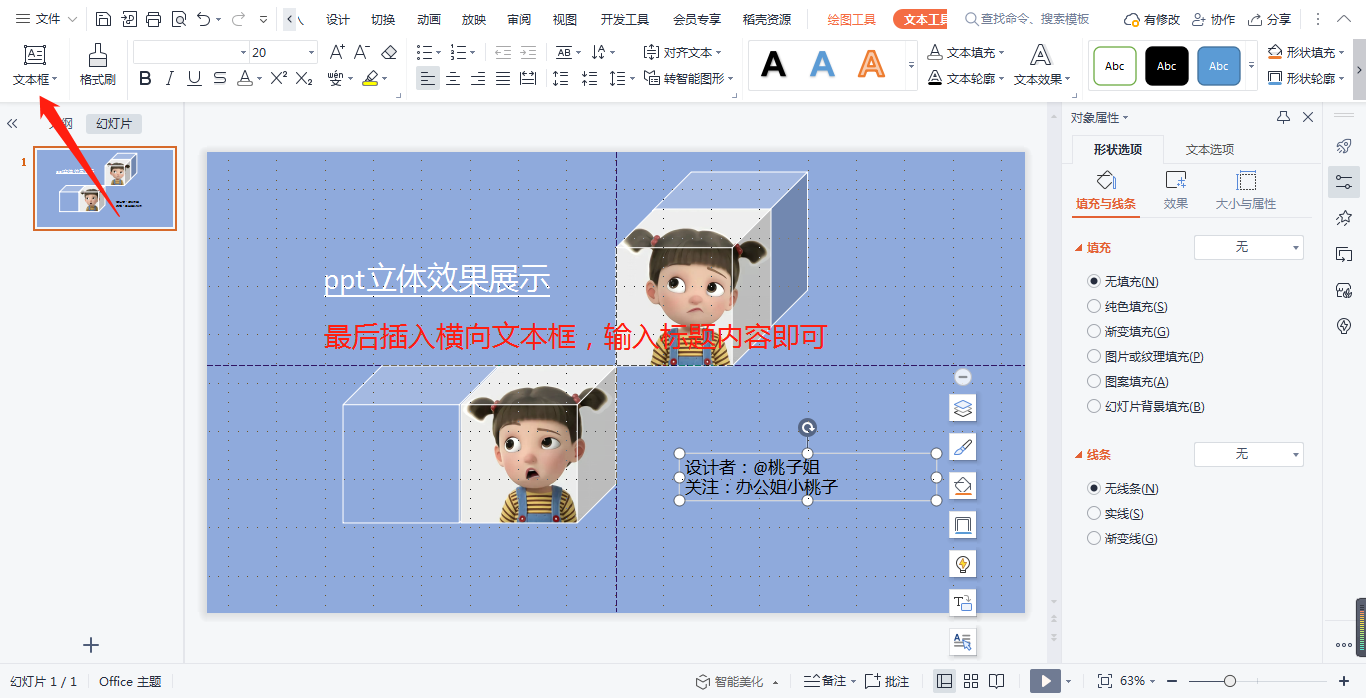Open the fill preset 无 dropdown
The height and width of the screenshot is (698, 1366).
1249,247
